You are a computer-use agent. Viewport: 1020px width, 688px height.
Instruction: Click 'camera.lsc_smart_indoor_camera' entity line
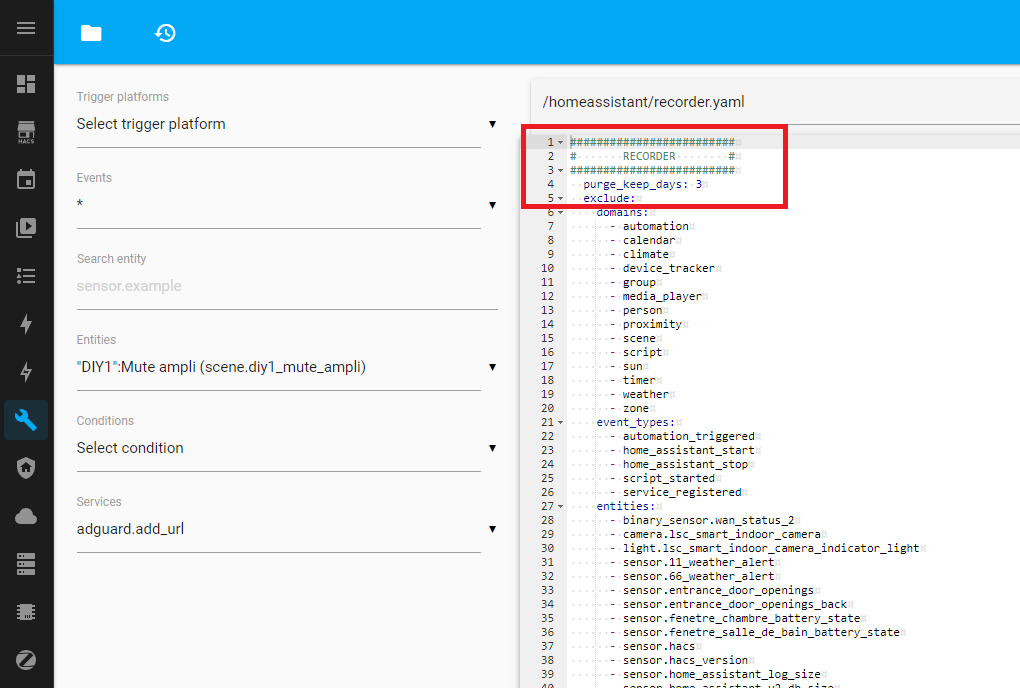[x=722, y=535]
